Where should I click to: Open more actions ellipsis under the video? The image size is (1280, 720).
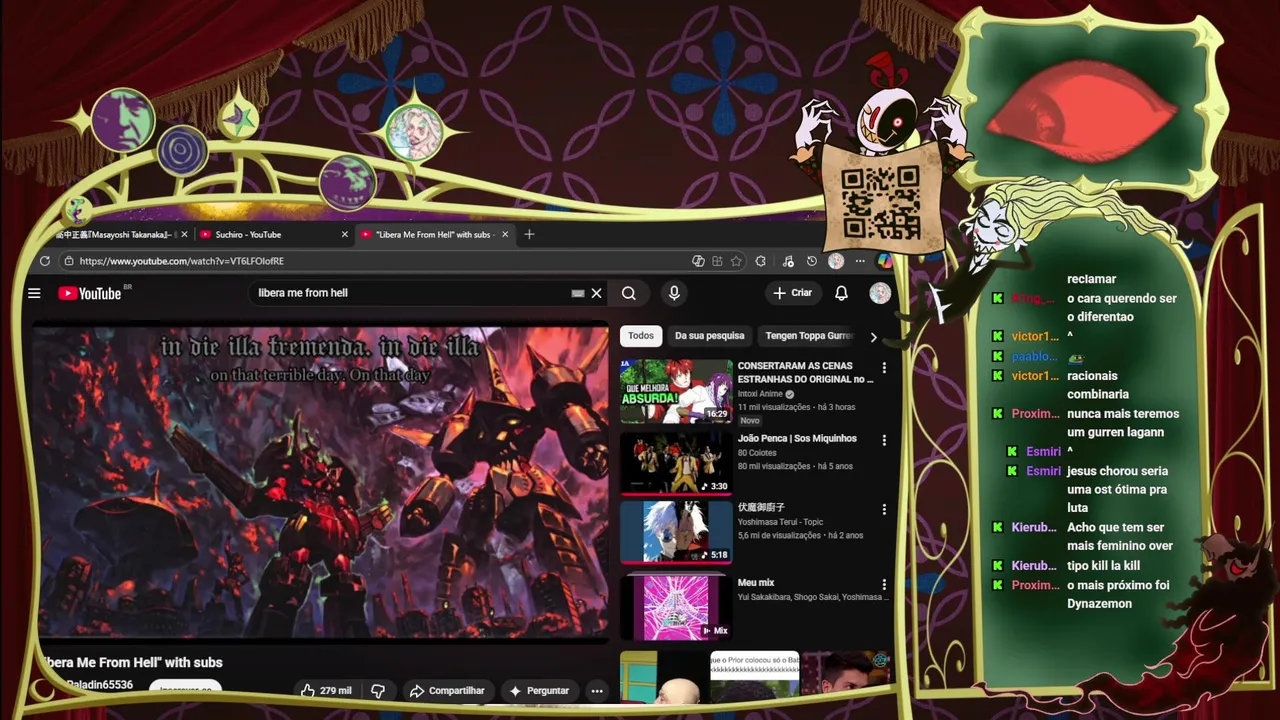coord(597,691)
